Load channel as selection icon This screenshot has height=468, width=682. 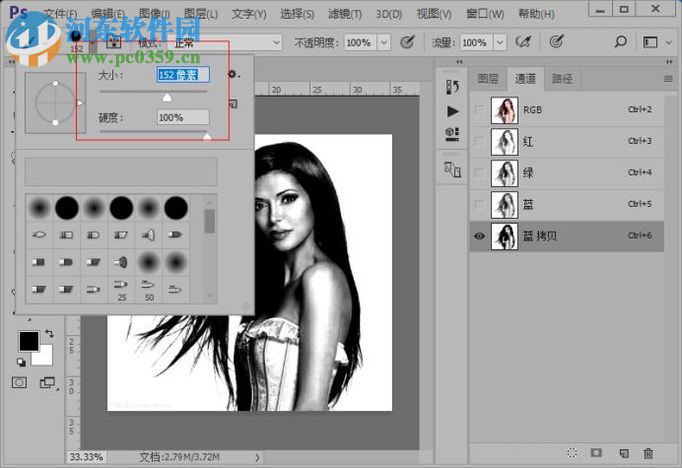click(x=571, y=453)
